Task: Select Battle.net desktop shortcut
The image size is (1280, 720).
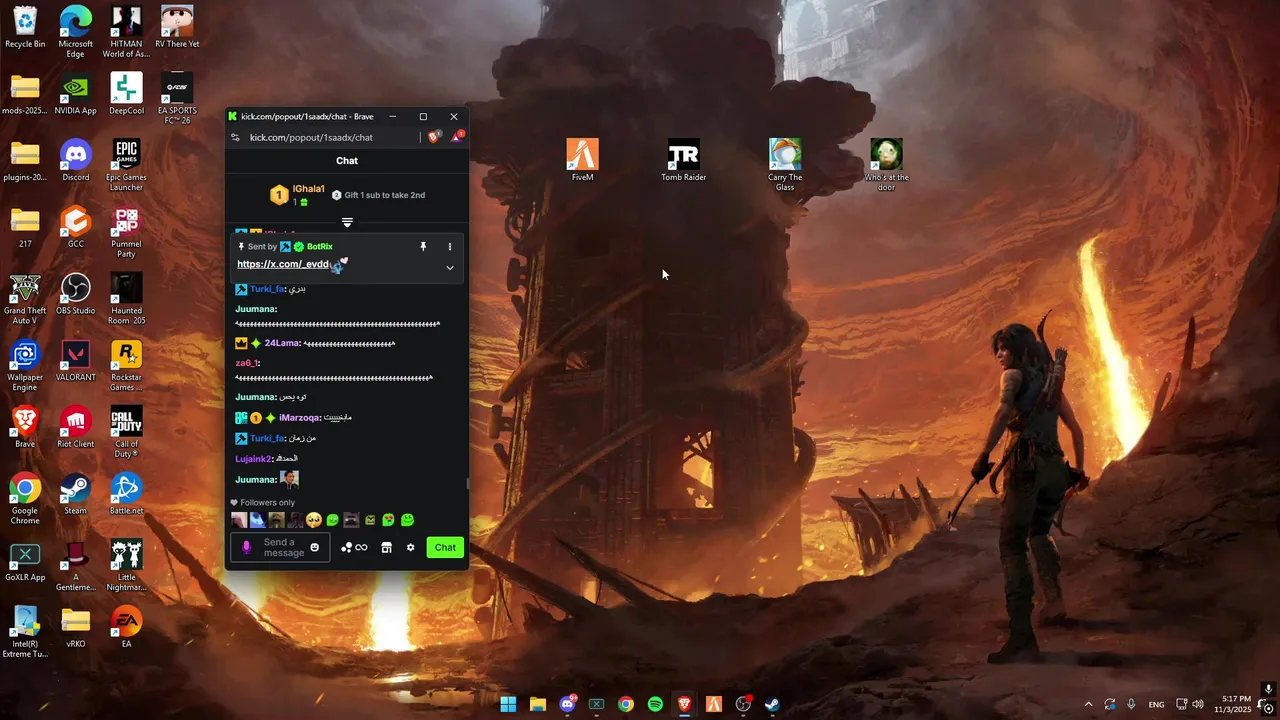Action: tap(126, 494)
